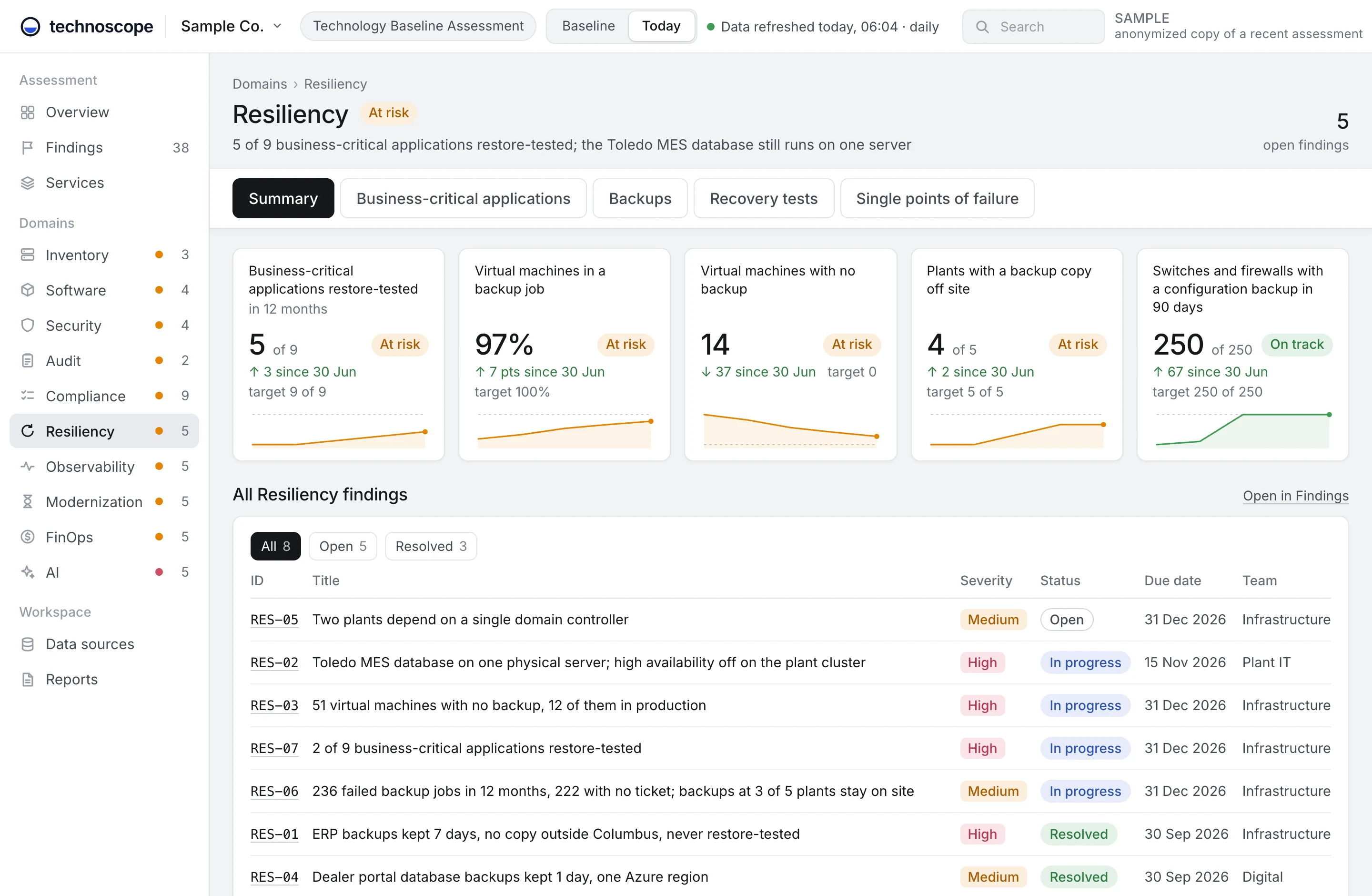Open the Summary tab
This screenshot has height=896, width=1372.
tap(283, 198)
